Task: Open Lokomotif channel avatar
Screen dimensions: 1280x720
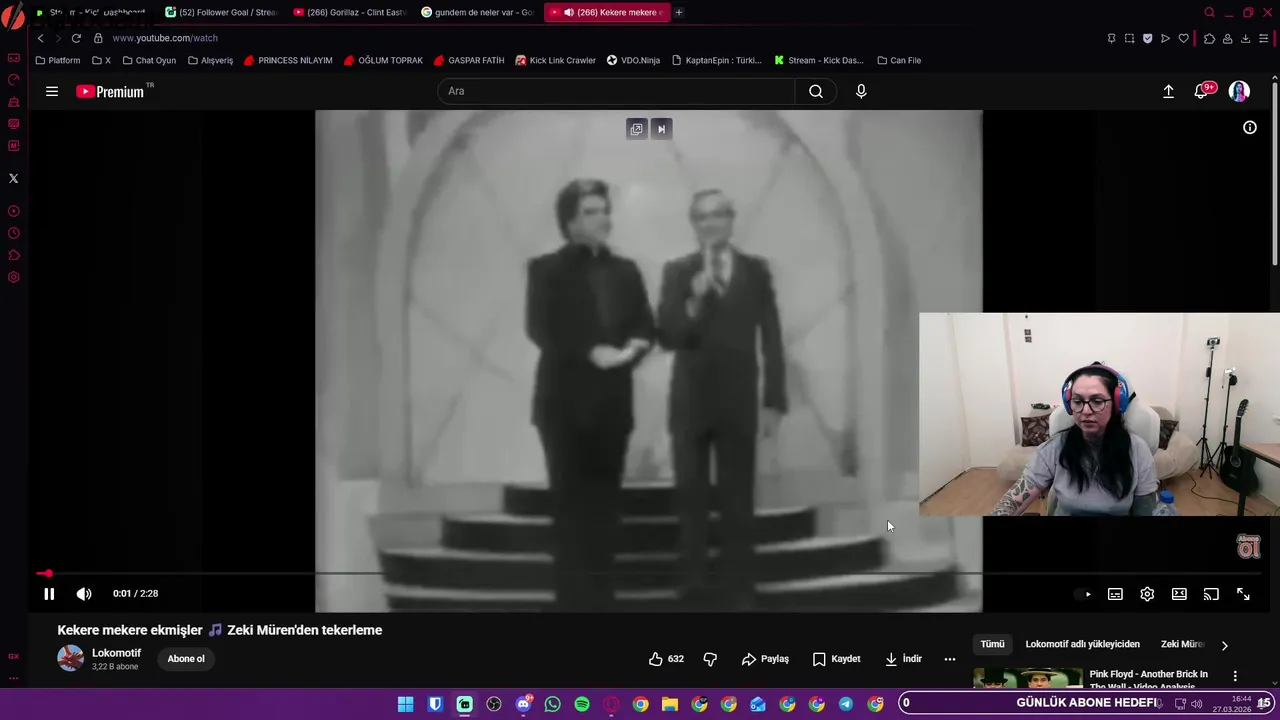Action: (70, 658)
